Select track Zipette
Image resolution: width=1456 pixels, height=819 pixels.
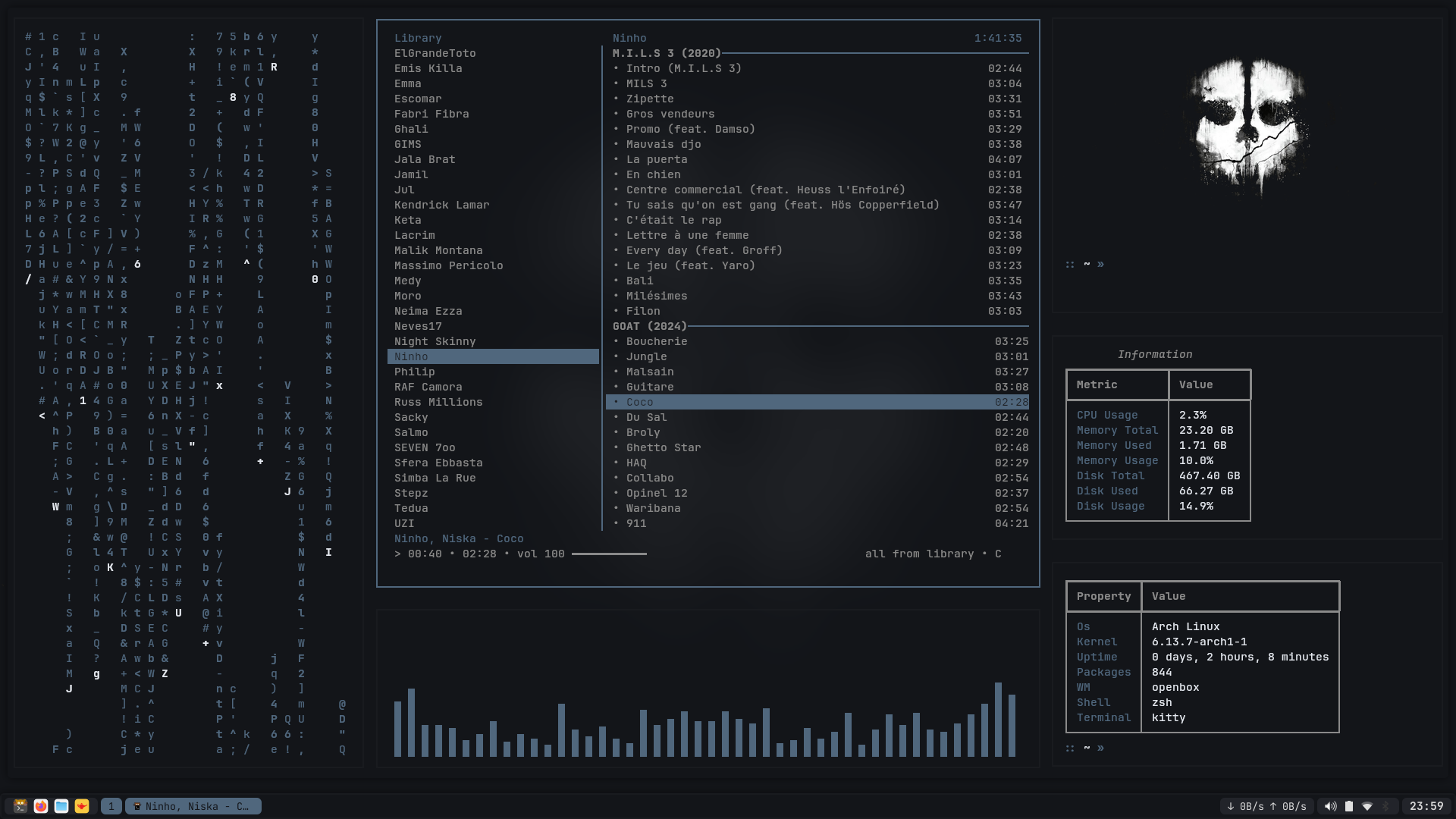tap(817, 99)
